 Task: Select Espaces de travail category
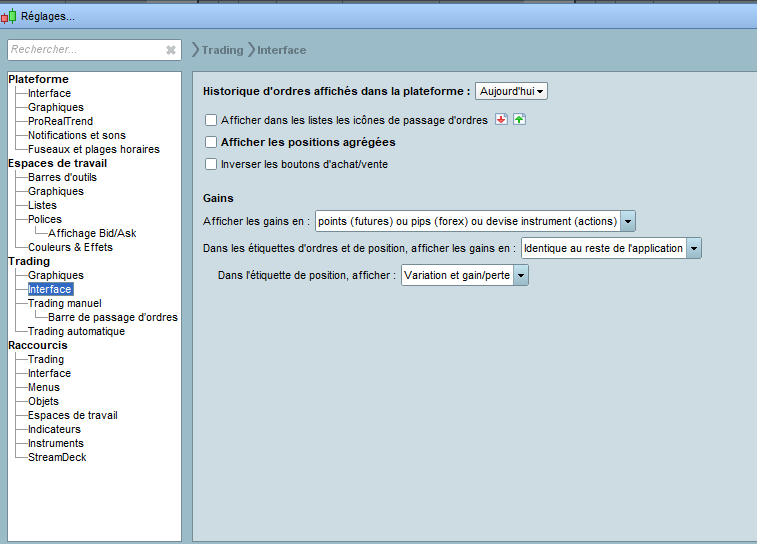[x=57, y=163]
